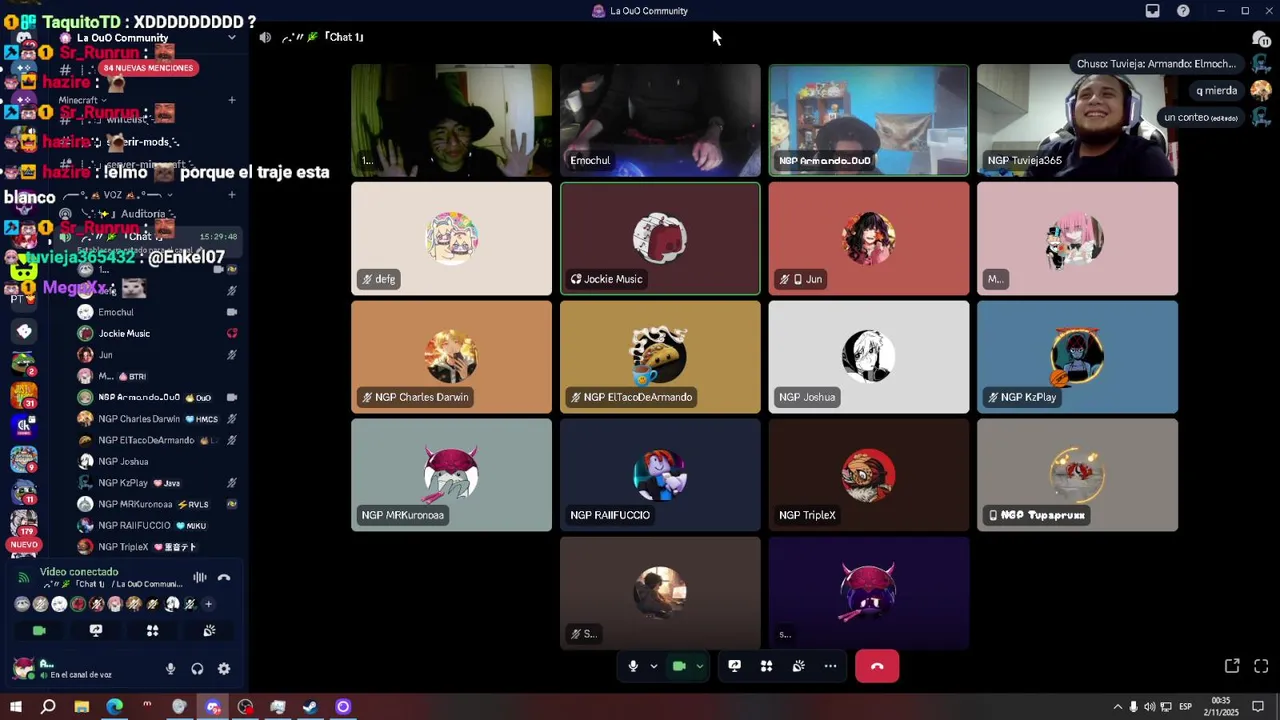This screenshot has height=720, width=1280.
Task: Enter fullscreen call view
Action: pos(1261,666)
